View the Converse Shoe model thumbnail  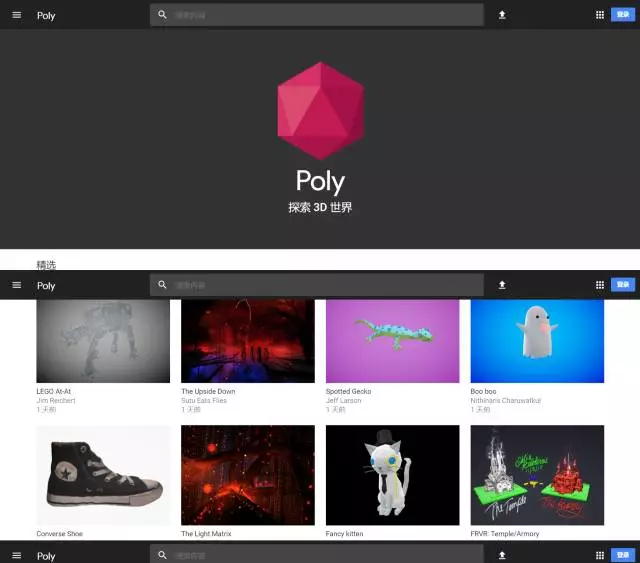[x=103, y=475]
